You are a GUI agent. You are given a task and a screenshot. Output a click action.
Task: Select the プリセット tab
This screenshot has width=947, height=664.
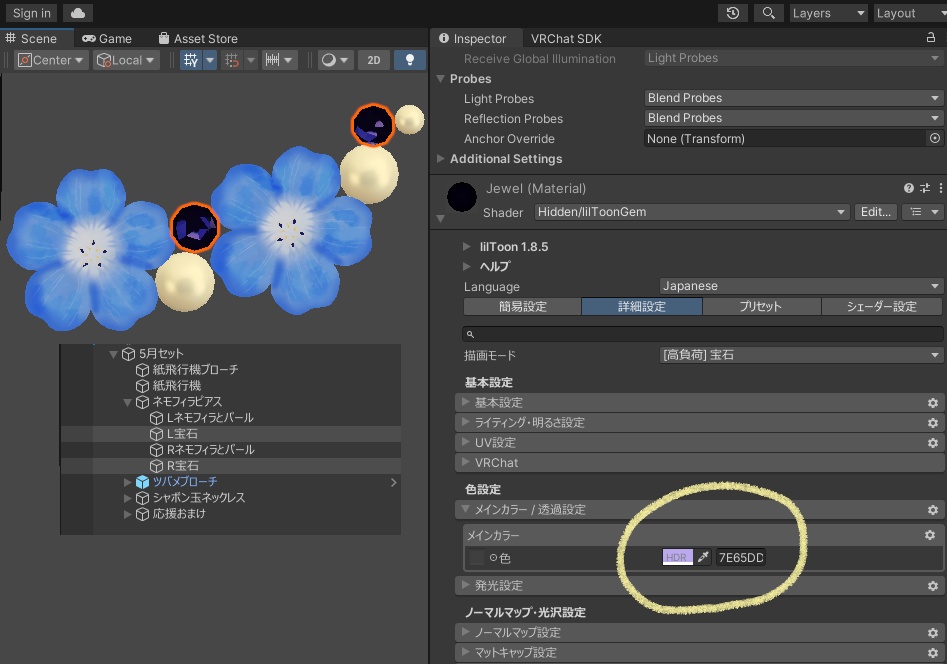pos(761,306)
